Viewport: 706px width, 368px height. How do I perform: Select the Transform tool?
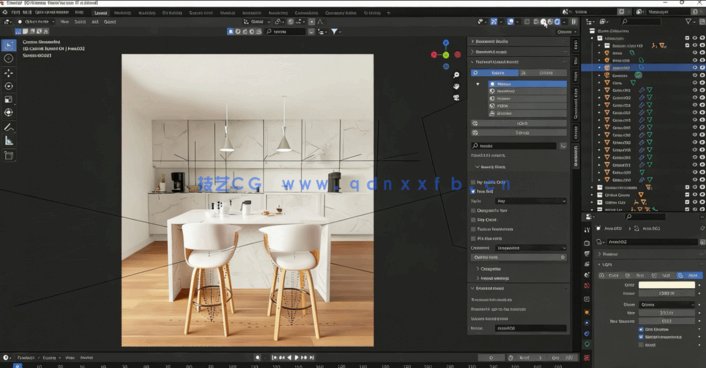(x=9, y=113)
